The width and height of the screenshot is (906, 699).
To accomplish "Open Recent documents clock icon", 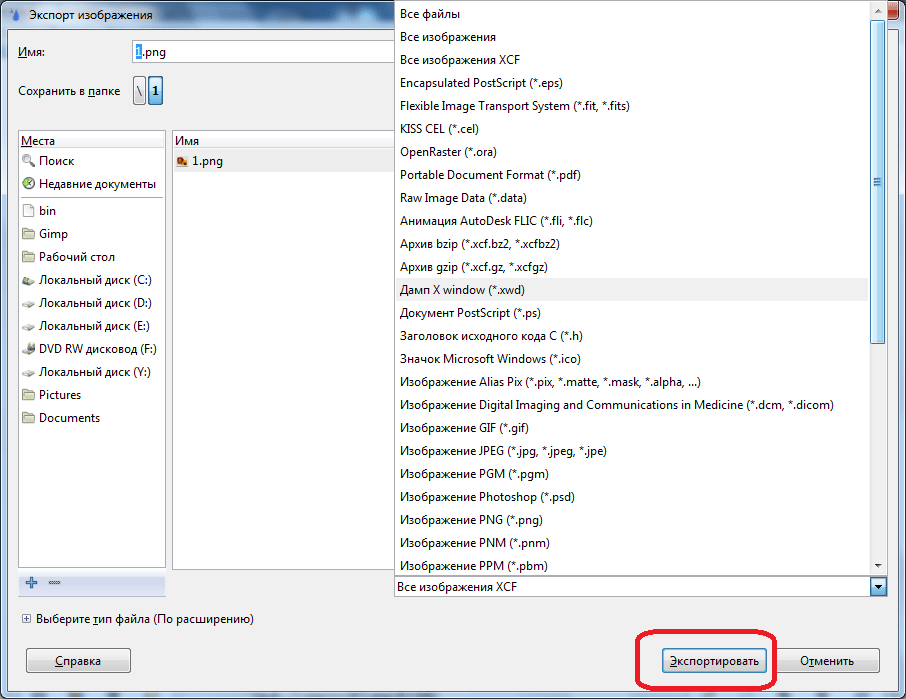I will coord(28,184).
